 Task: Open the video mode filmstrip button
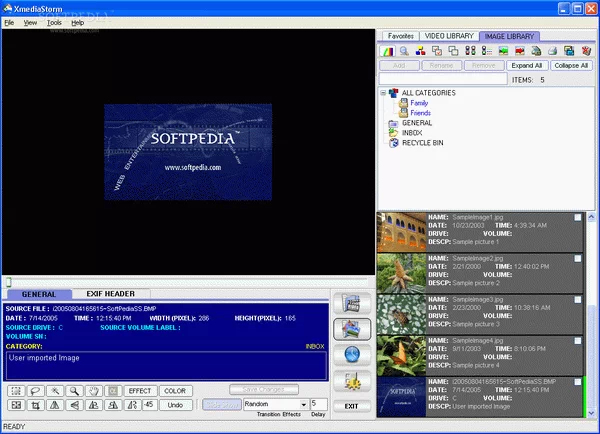[352, 303]
